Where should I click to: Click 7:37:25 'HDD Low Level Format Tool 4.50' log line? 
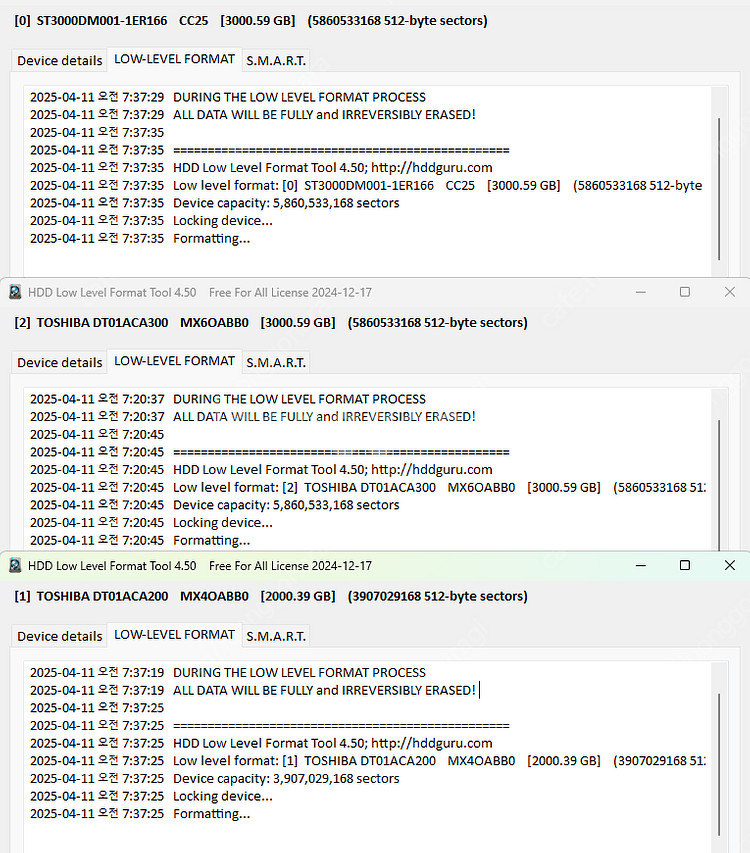[x=261, y=743]
